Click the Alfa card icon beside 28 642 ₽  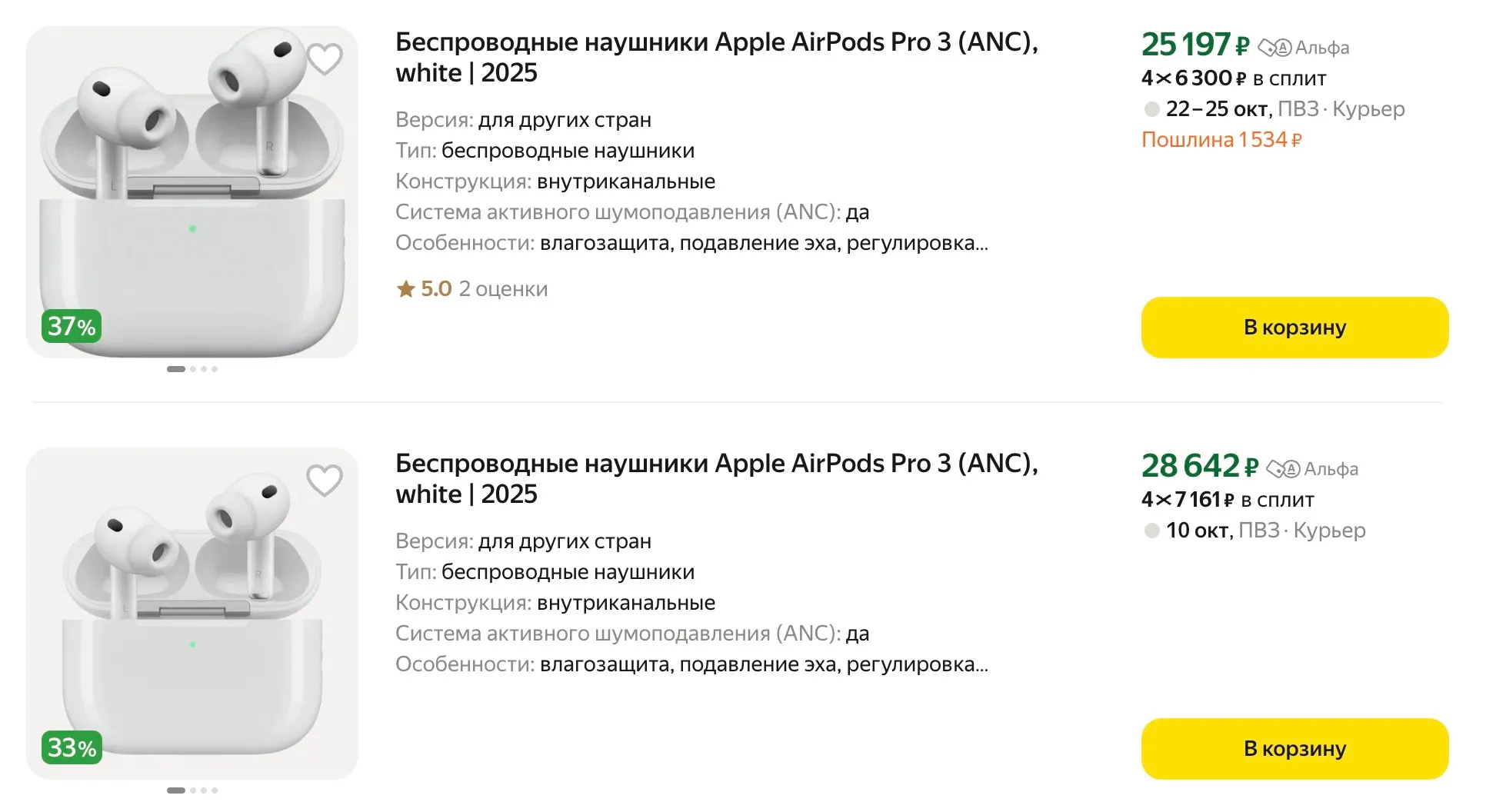pos(1283,469)
